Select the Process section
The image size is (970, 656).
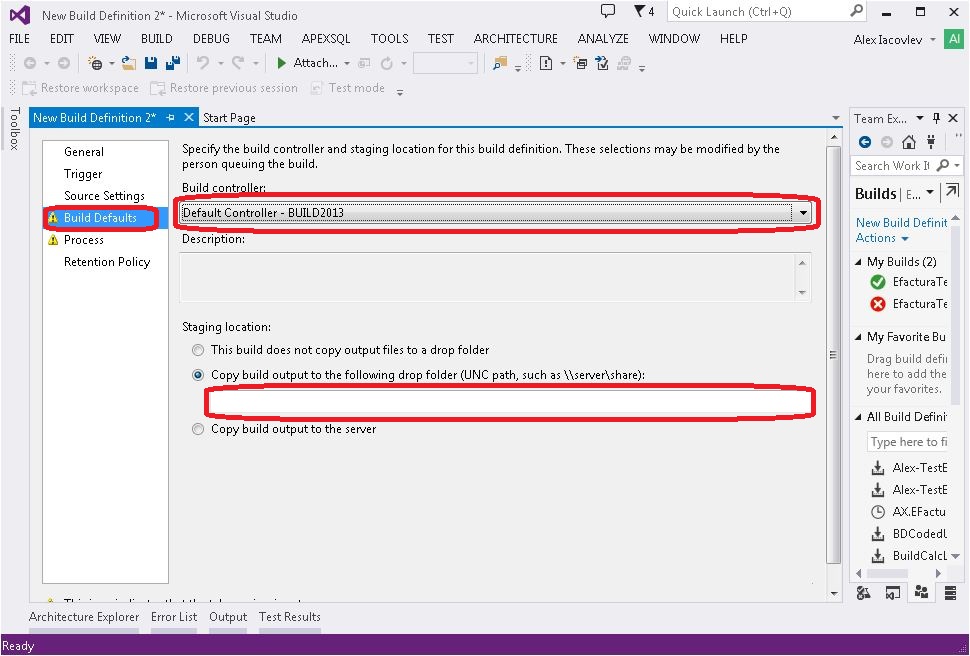tap(84, 240)
